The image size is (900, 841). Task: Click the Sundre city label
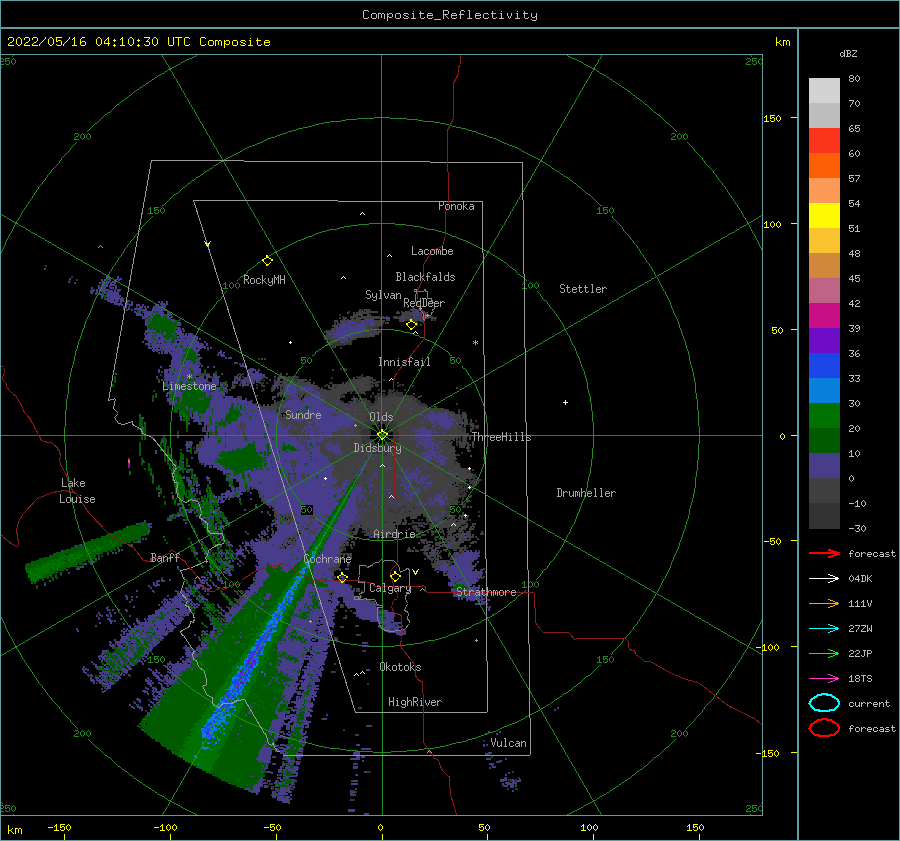(x=303, y=414)
